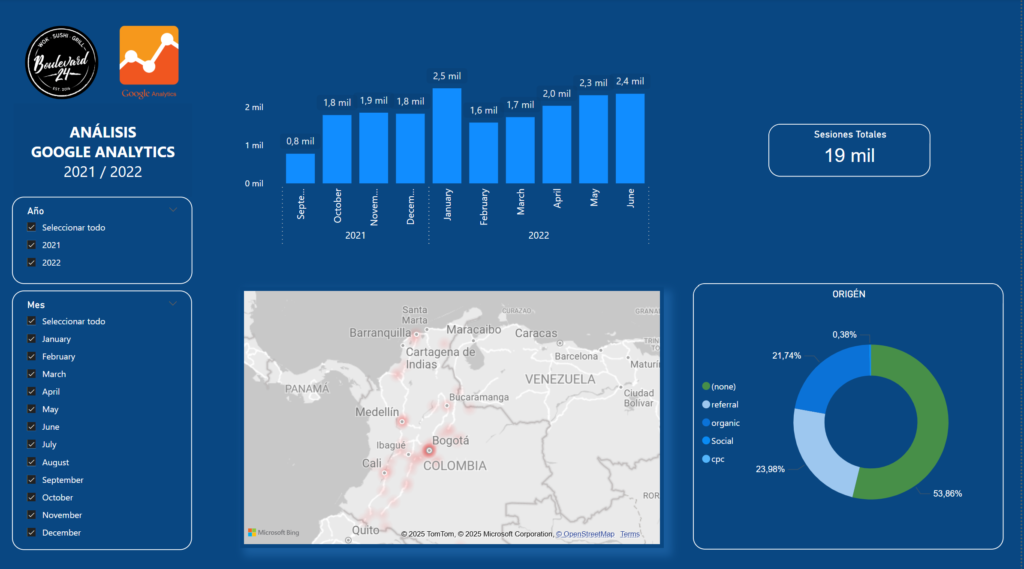Viewport: 1024px width, 569px height.
Task: Select the September 2021 bar
Action: [x=300, y=169]
